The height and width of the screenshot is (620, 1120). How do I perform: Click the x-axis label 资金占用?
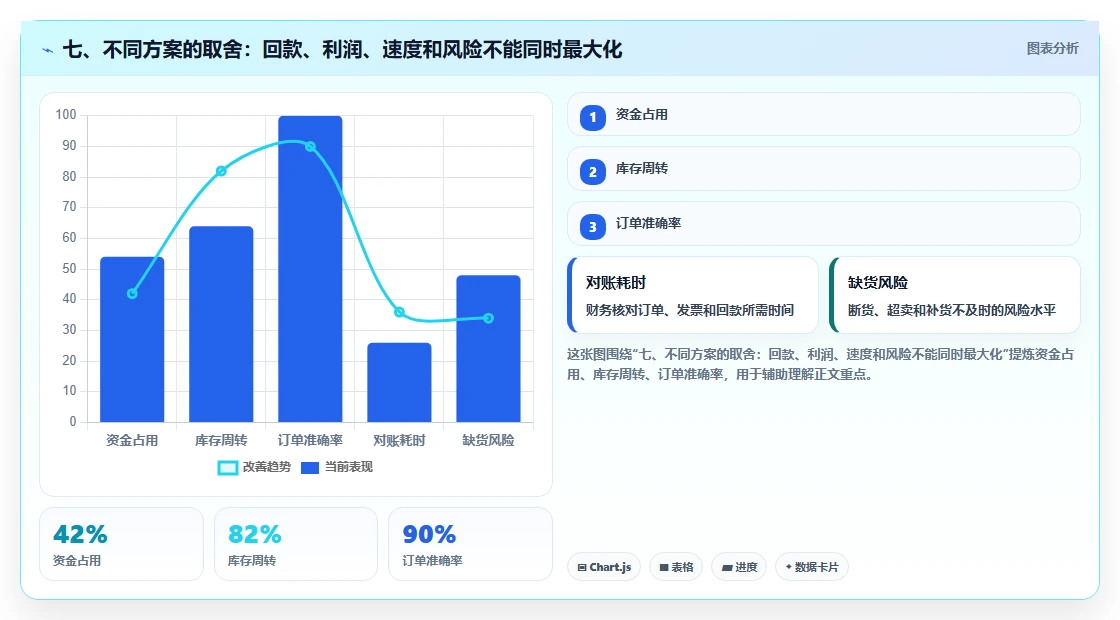pos(132,440)
